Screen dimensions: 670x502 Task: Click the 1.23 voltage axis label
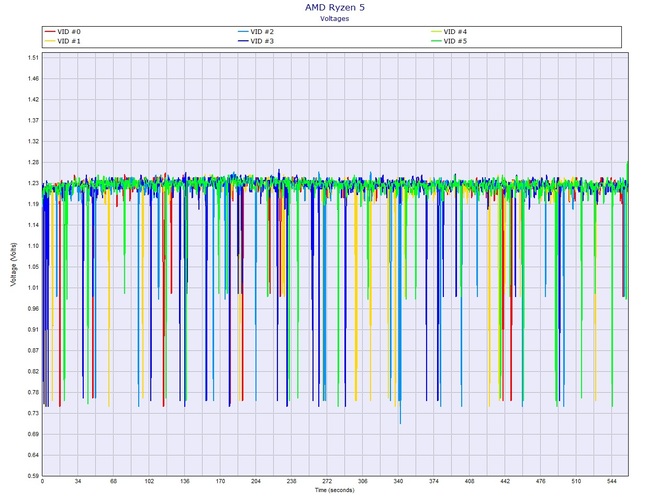click(34, 183)
